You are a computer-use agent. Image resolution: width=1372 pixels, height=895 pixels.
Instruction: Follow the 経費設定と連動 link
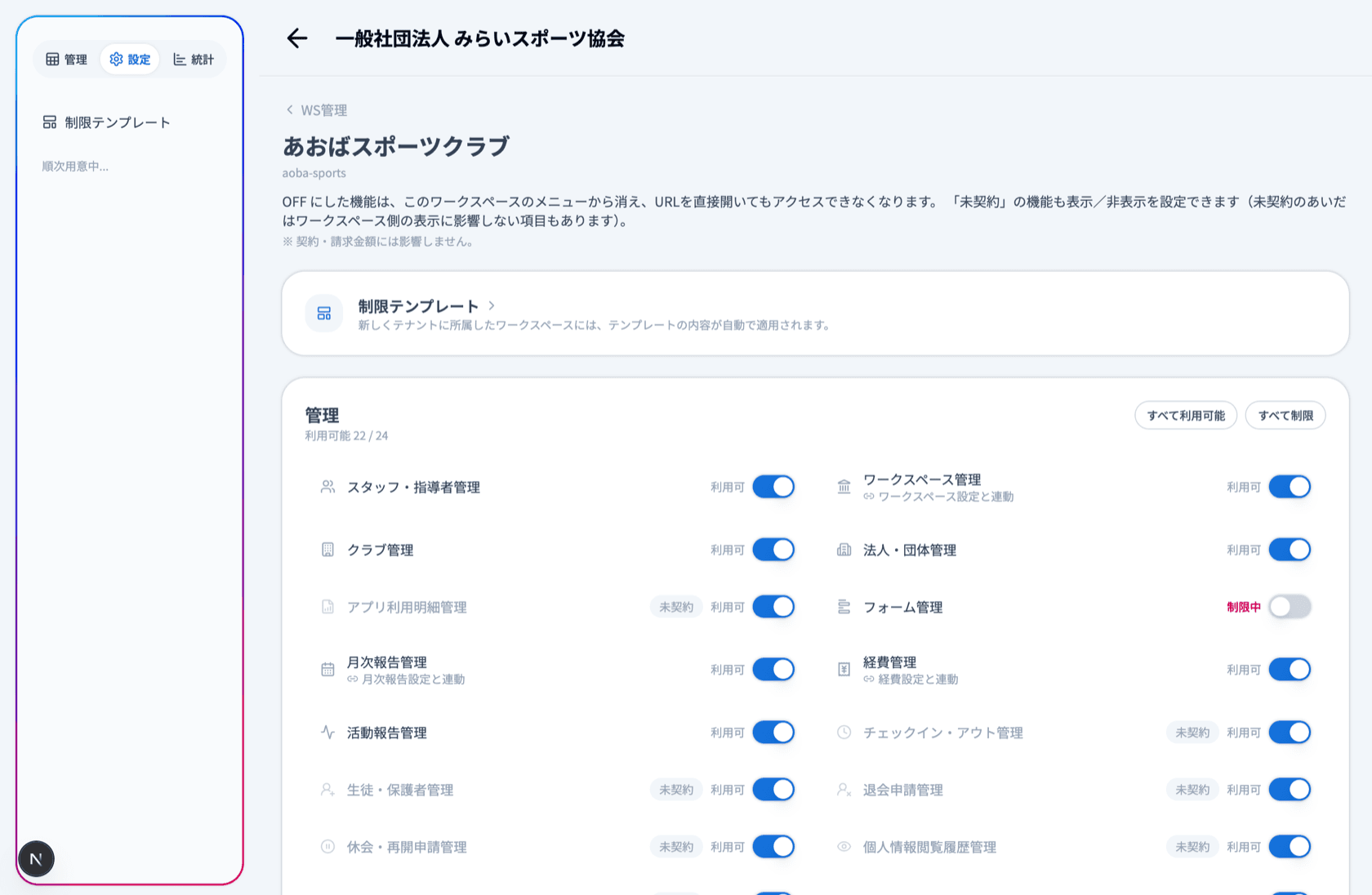pyautogui.click(x=918, y=679)
